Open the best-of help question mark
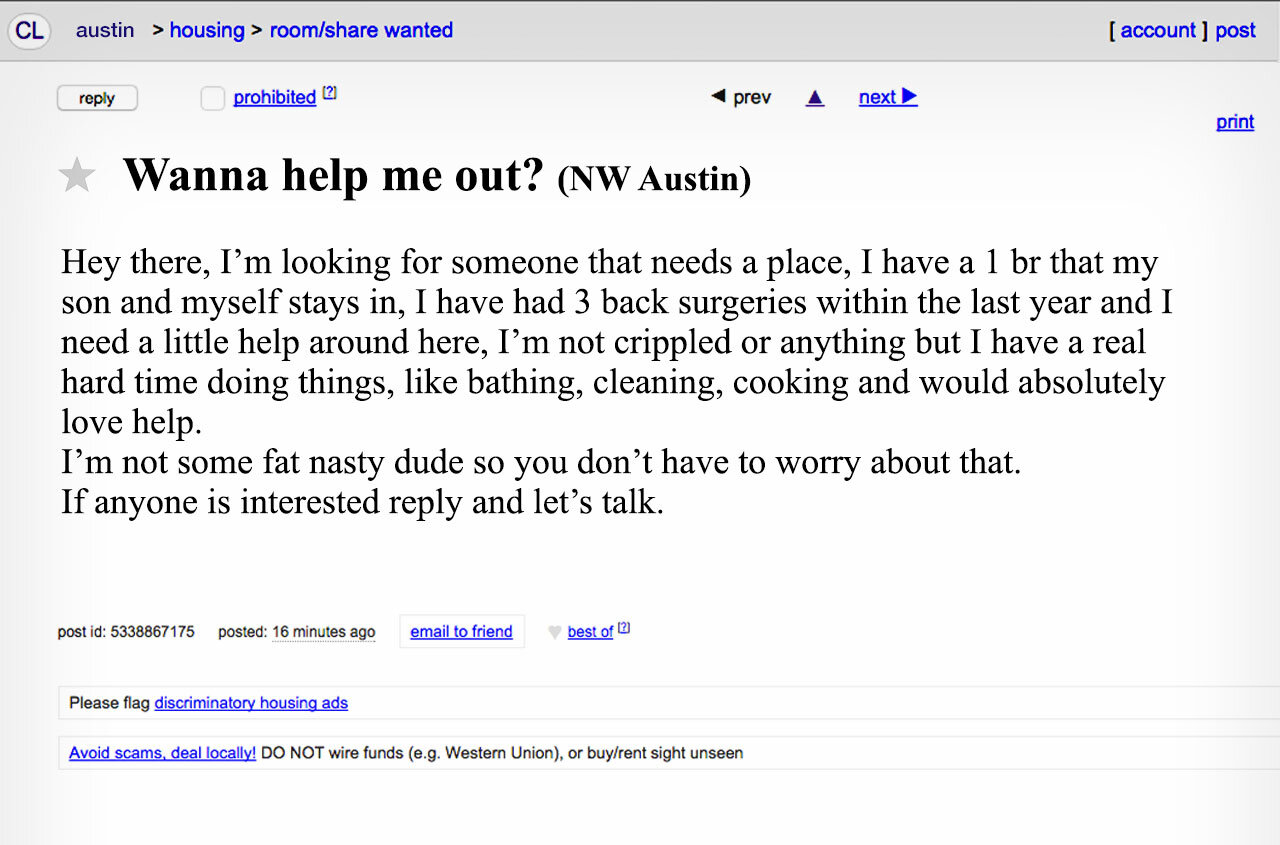The height and width of the screenshot is (845, 1280). pos(623,626)
